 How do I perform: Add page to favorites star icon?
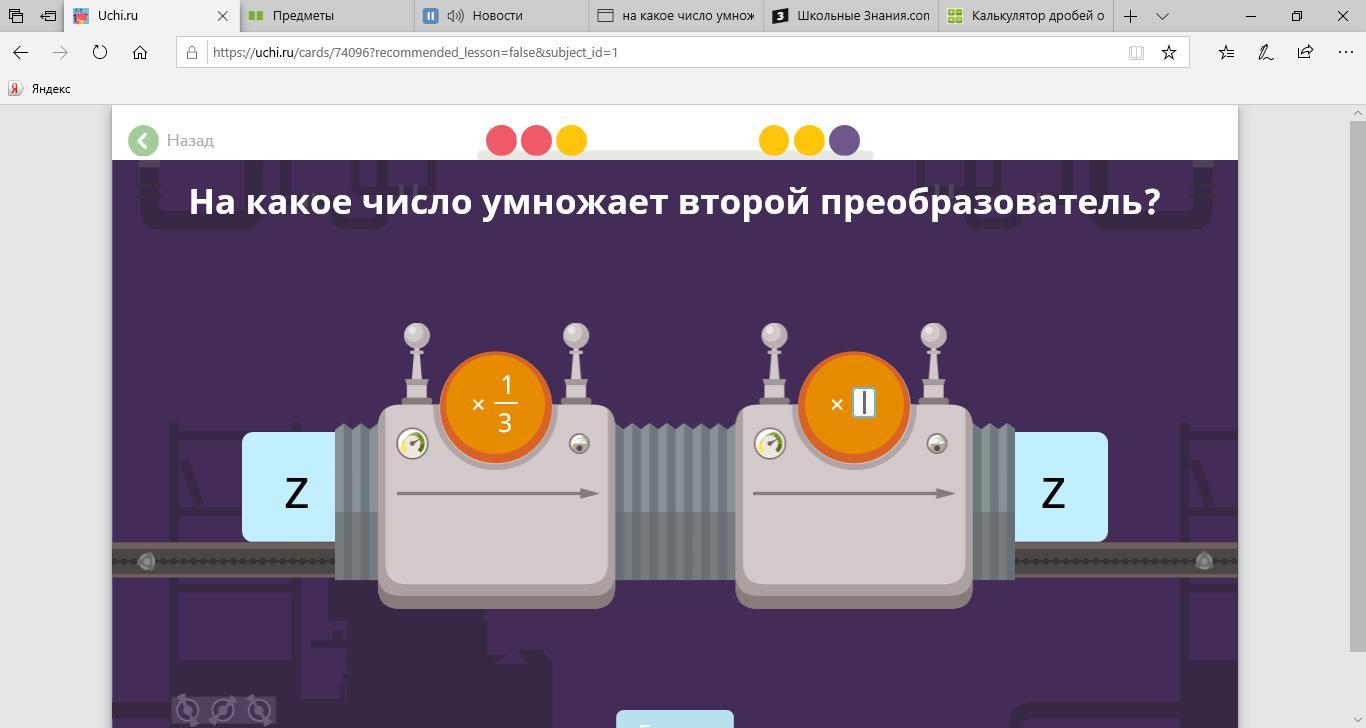[1168, 52]
